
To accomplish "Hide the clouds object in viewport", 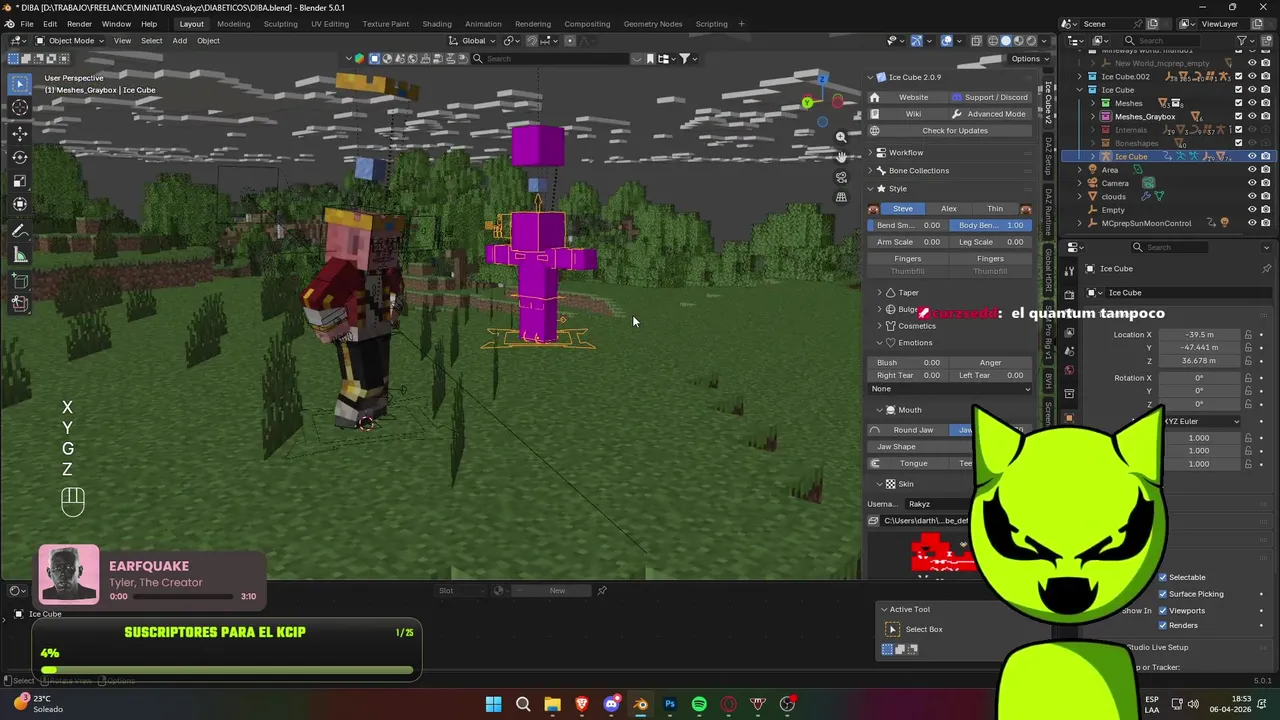I will coord(1252,196).
